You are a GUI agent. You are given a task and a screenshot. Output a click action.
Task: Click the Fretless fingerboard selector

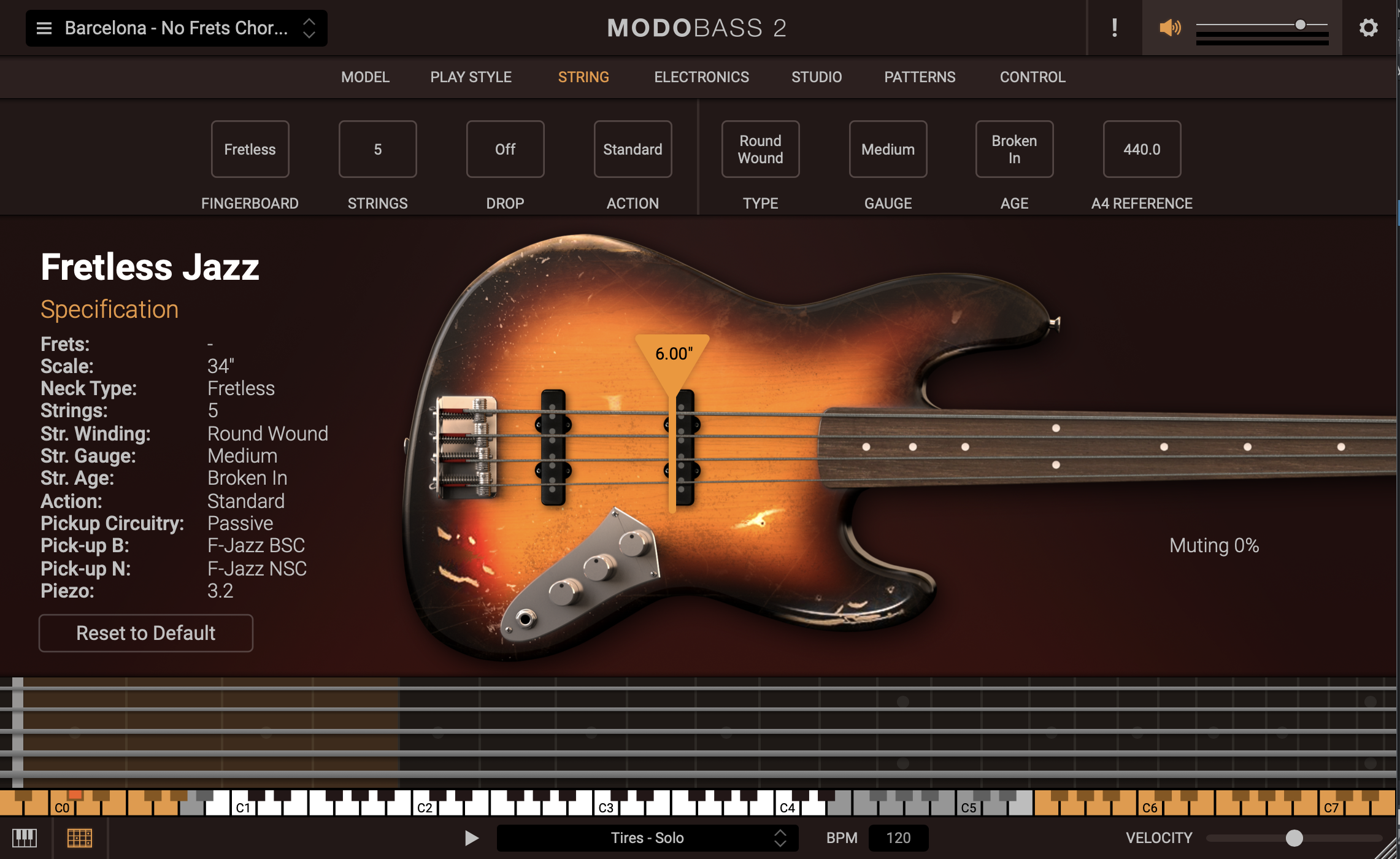tap(250, 149)
